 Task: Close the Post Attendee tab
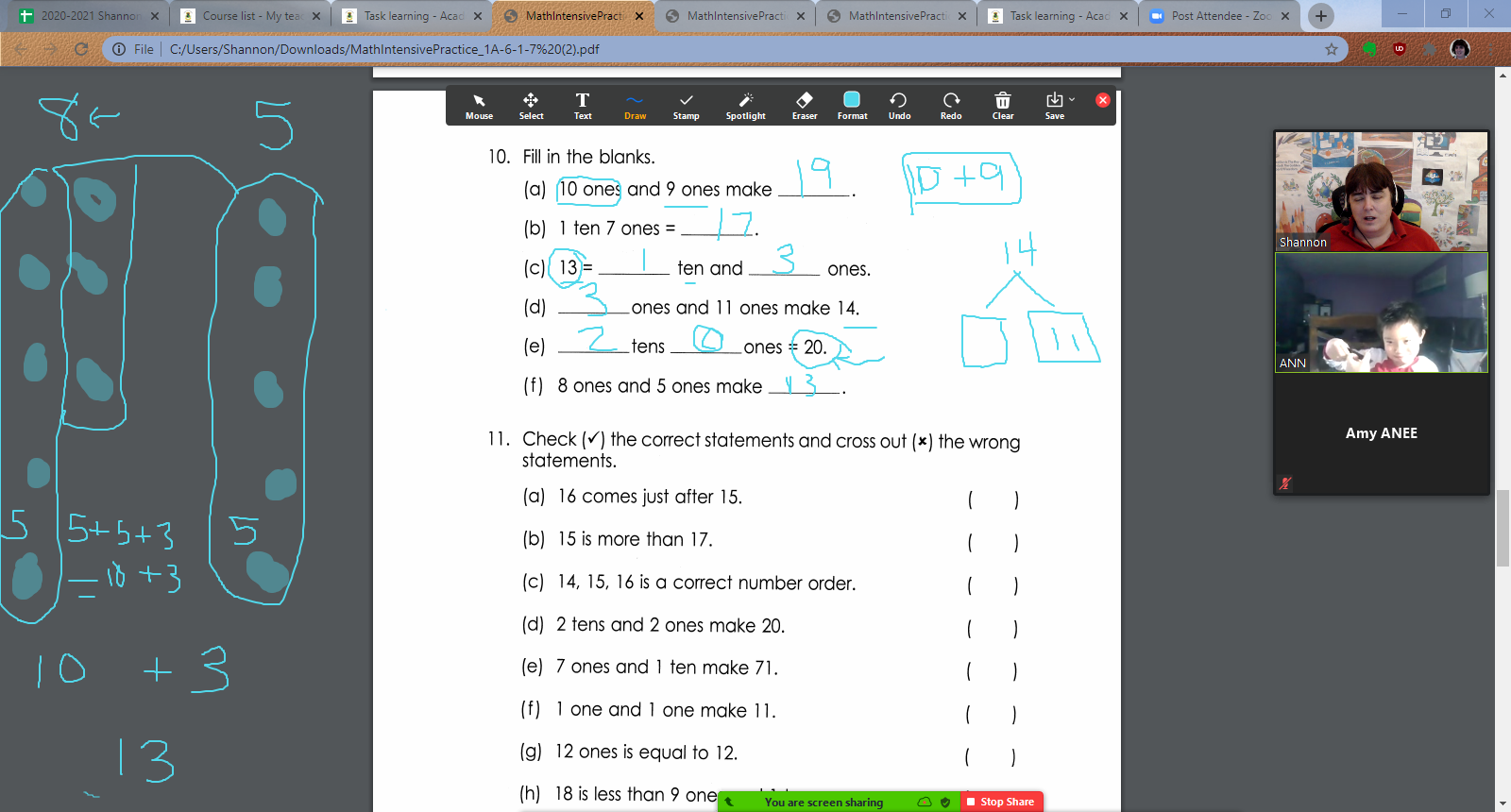coord(1285,16)
